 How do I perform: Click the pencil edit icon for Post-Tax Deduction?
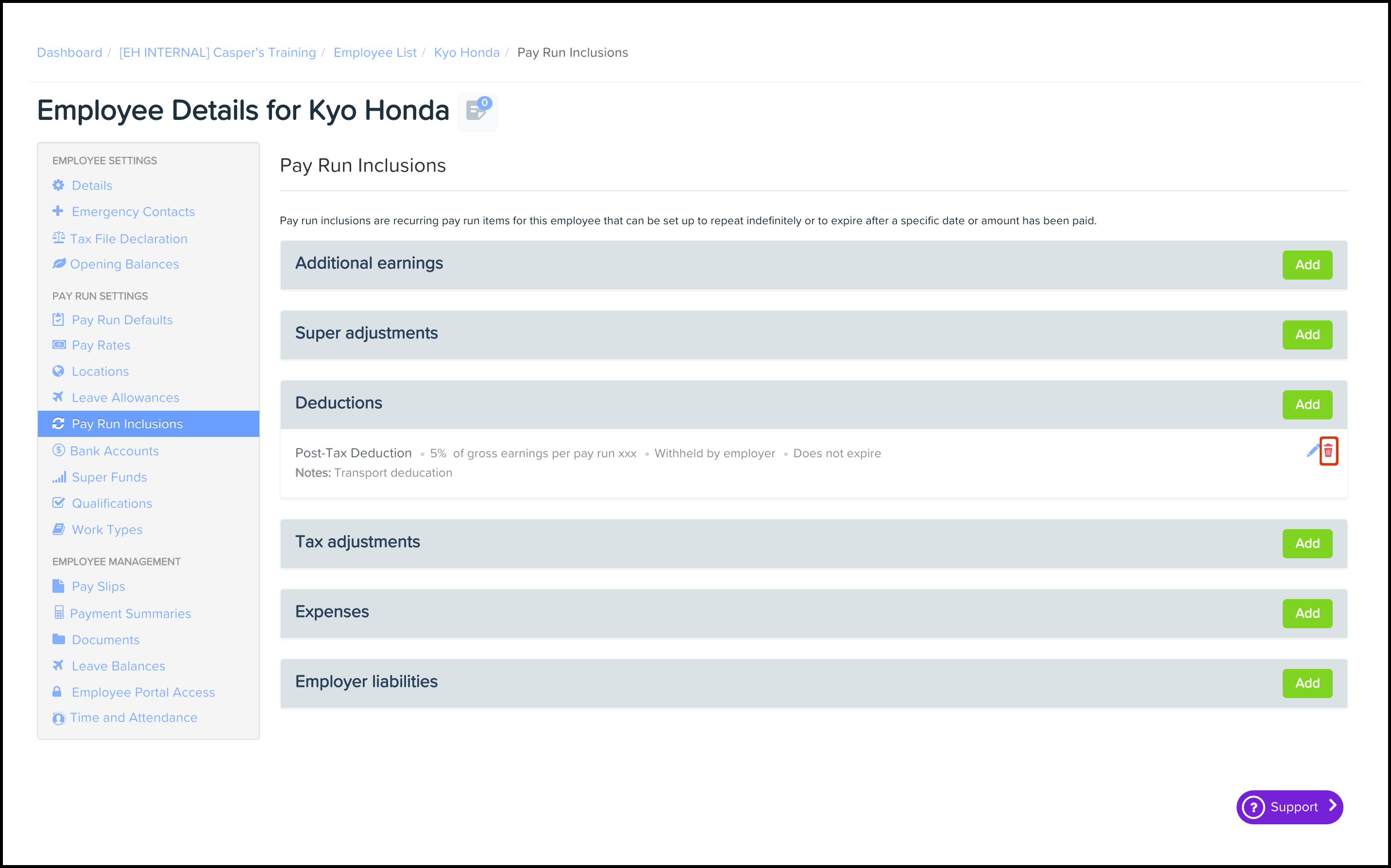[1312, 451]
